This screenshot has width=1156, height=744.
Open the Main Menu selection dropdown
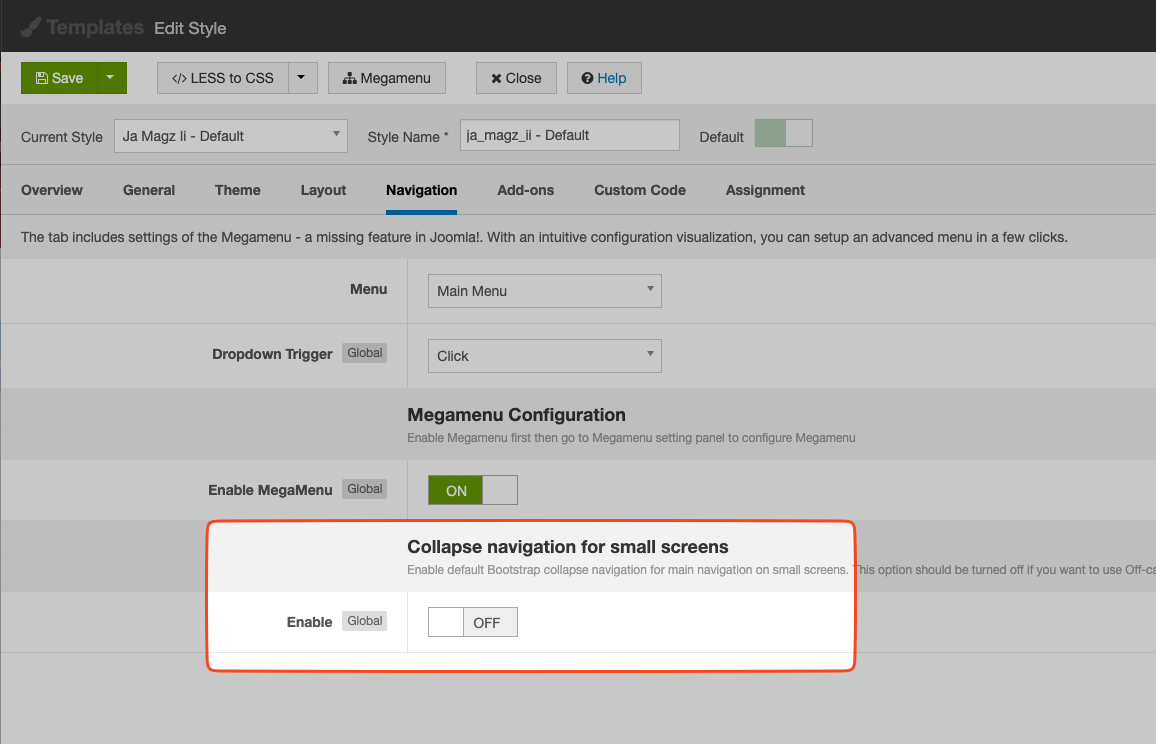click(x=544, y=291)
